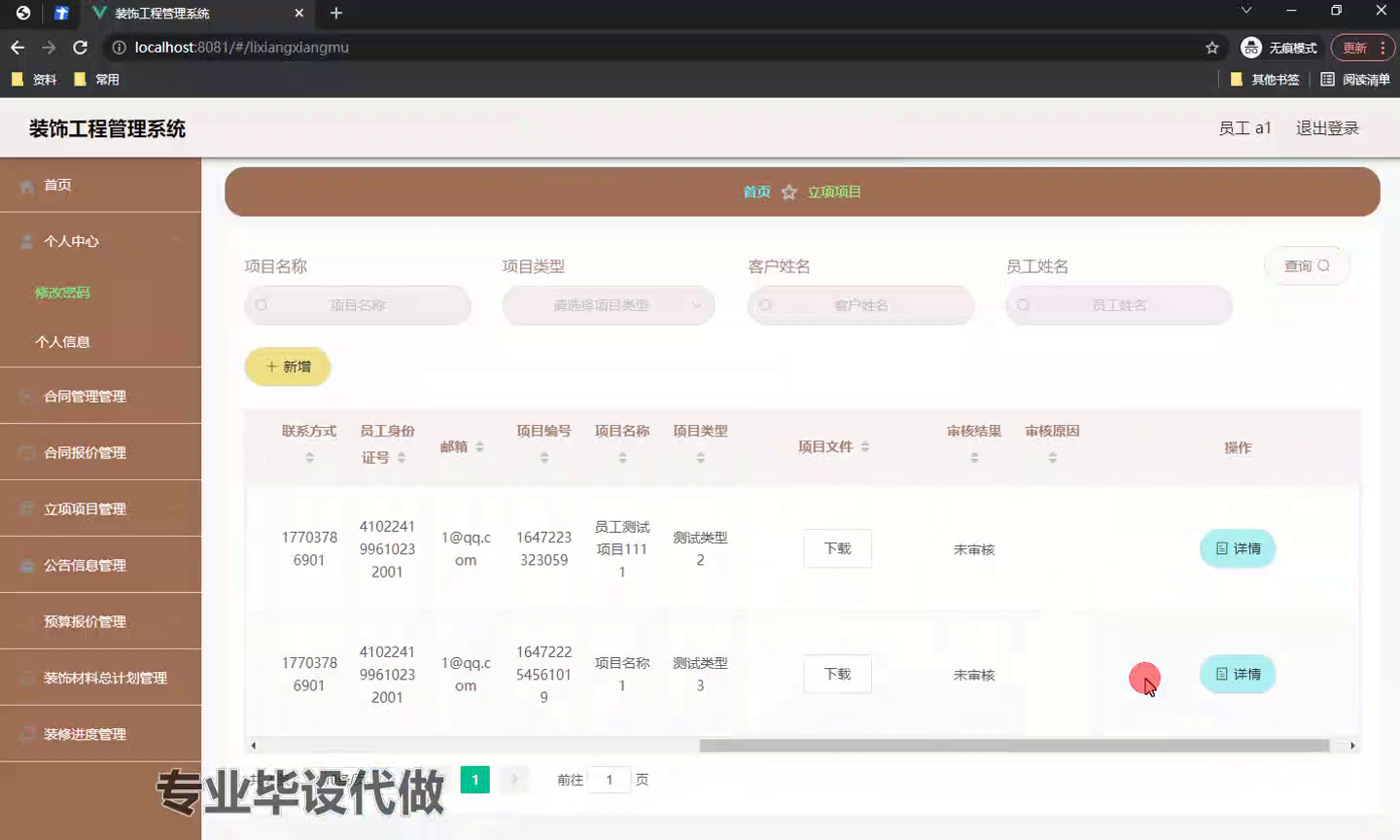Select page 1 in pagination
The width and height of the screenshot is (1400, 840).
[x=474, y=780]
